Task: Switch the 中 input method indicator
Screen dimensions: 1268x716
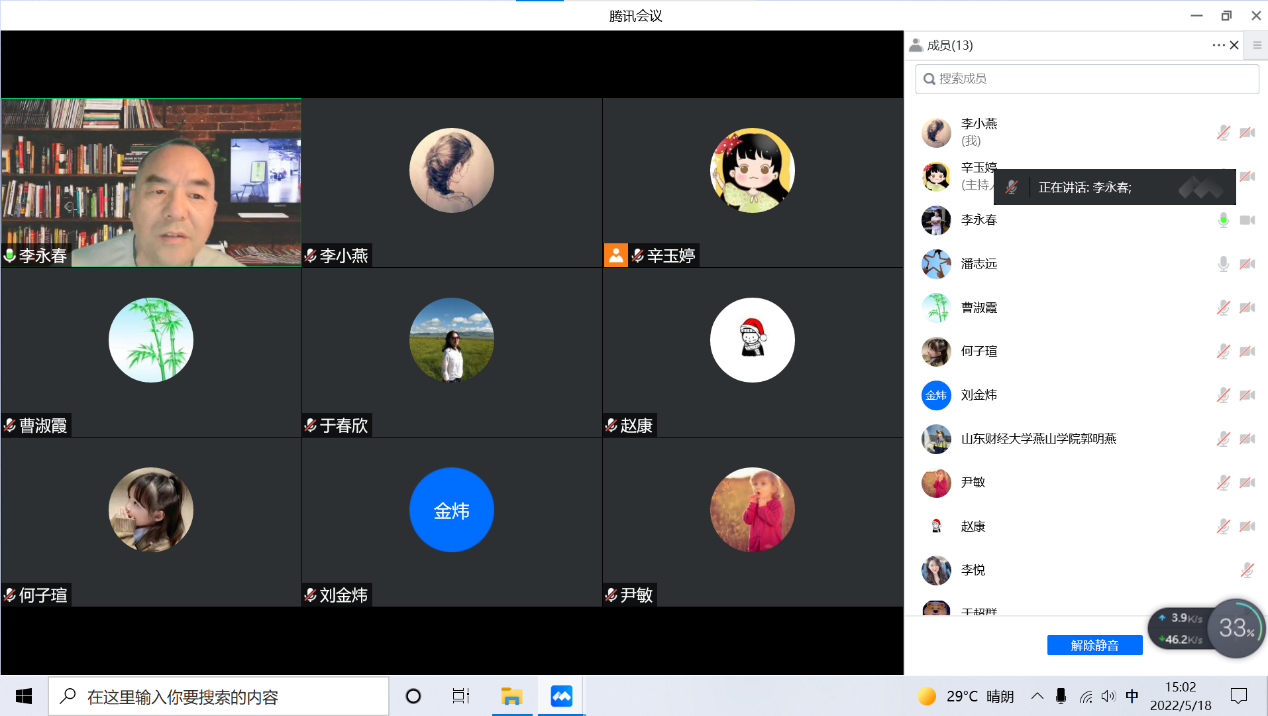Action: click(1132, 696)
